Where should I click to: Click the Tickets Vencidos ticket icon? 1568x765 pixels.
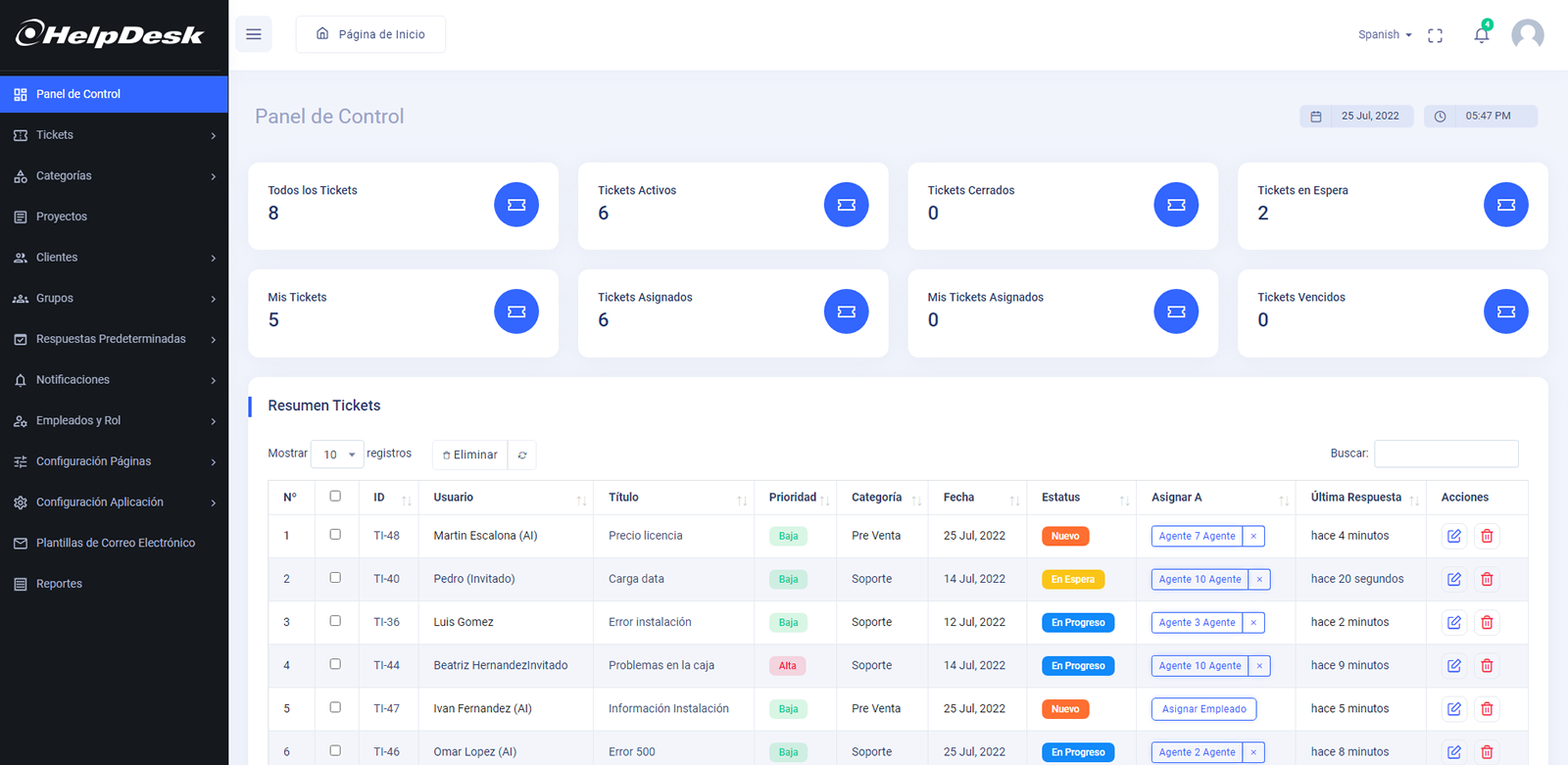(x=1505, y=311)
